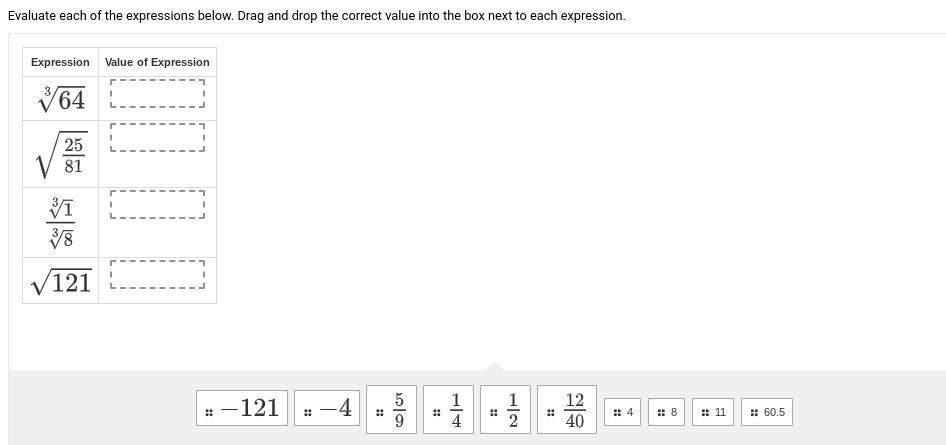Image resolution: width=946 pixels, height=445 pixels.
Task: Click the drag handle on the 5/9 tile
Action: click(x=379, y=413)
